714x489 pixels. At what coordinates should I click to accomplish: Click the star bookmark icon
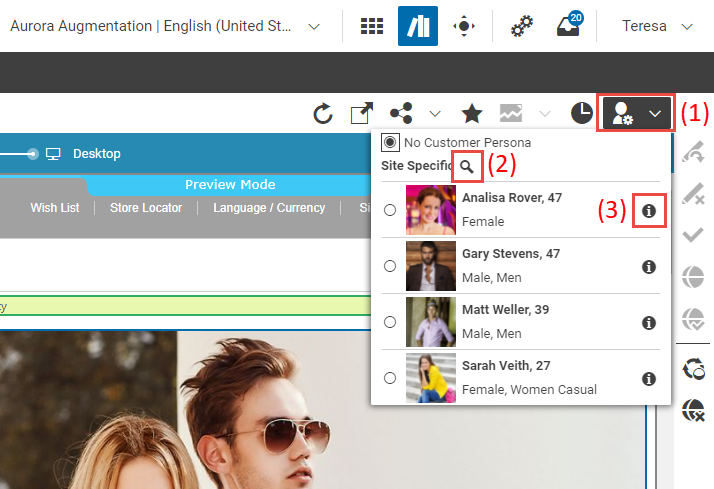point(471,114)
